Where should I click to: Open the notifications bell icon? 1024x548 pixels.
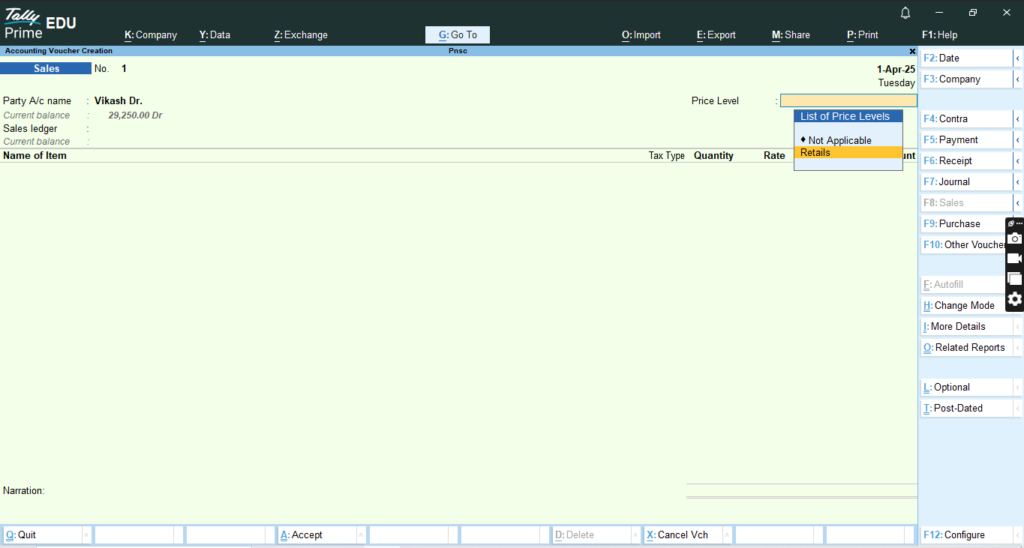[905, 13]
